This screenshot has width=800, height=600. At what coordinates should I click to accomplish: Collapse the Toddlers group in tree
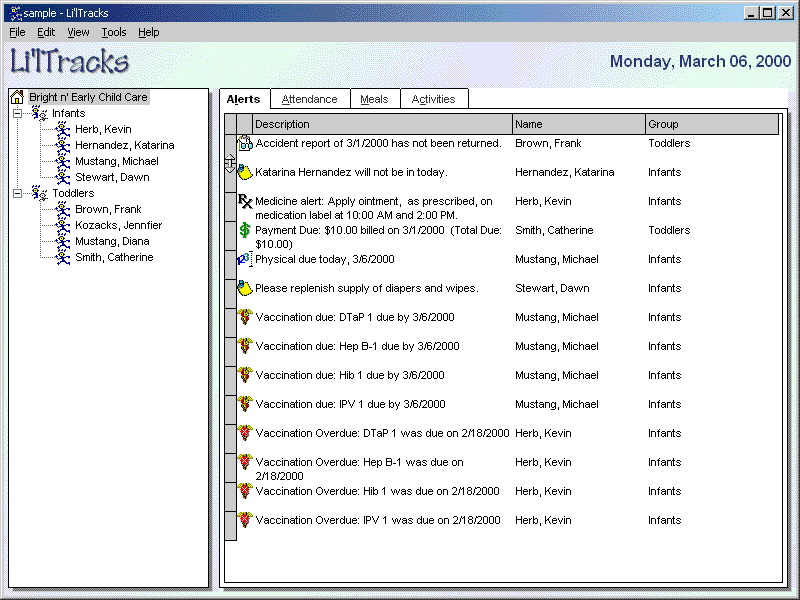[17, 194]
